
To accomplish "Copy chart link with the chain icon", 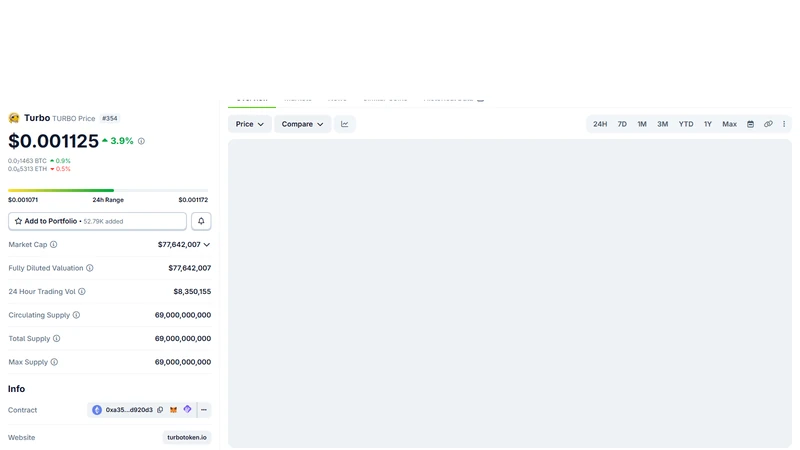I will 768,124.
